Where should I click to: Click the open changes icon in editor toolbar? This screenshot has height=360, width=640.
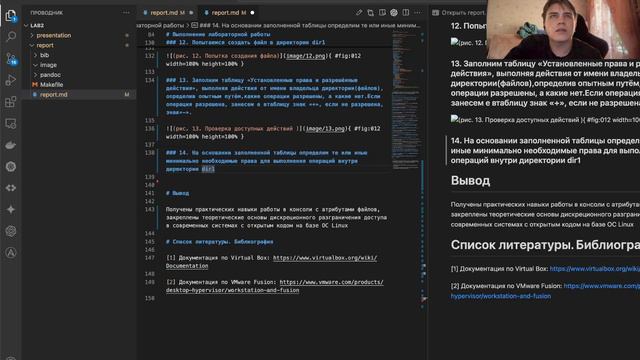[371, 13]
